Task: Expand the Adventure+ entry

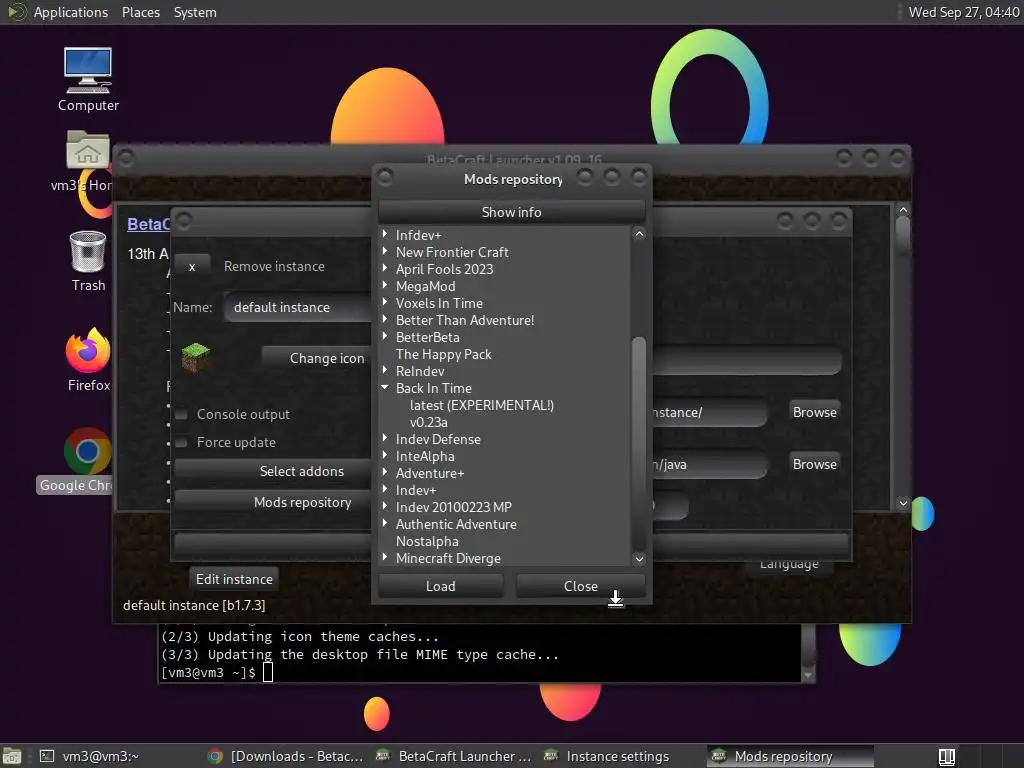Action: 385,472
